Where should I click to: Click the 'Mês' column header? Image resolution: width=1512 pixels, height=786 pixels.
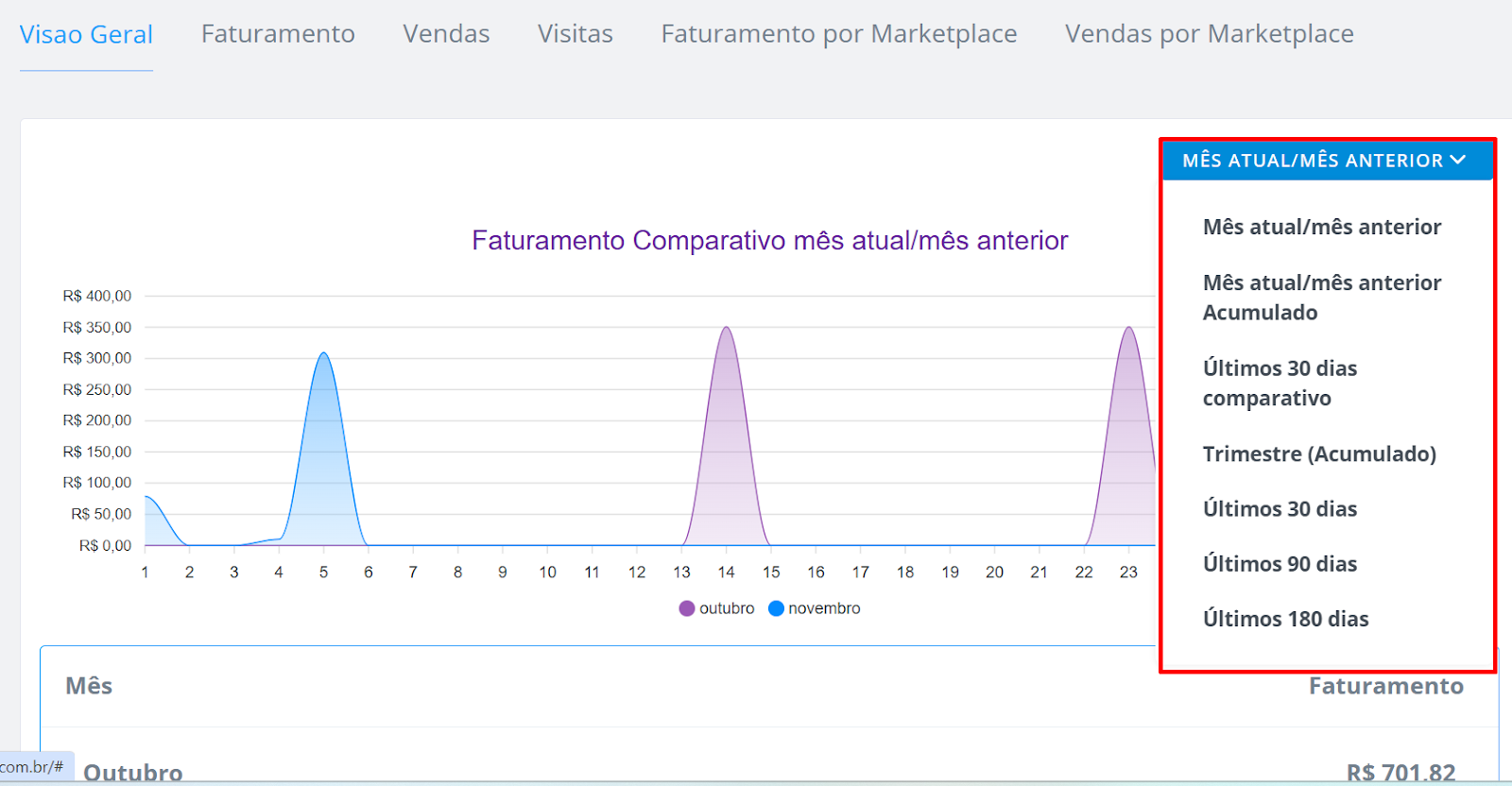89,686
